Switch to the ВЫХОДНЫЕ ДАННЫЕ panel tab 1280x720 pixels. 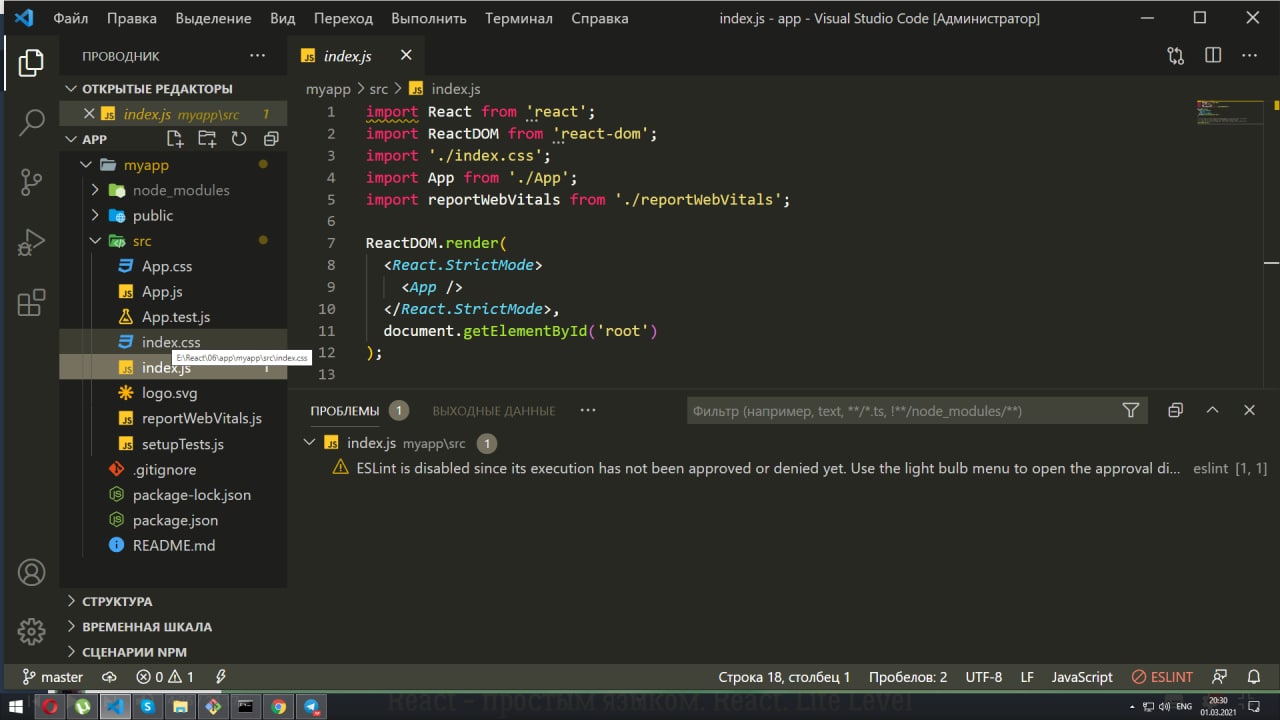pos(493,411)
